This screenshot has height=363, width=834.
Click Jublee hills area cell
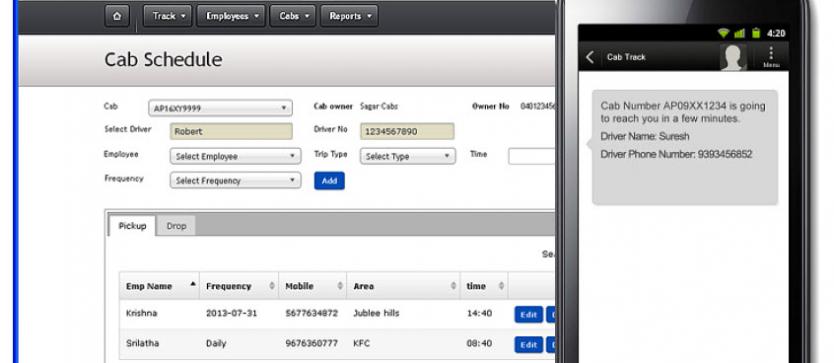pyautogui.click(x=376, y=313)
